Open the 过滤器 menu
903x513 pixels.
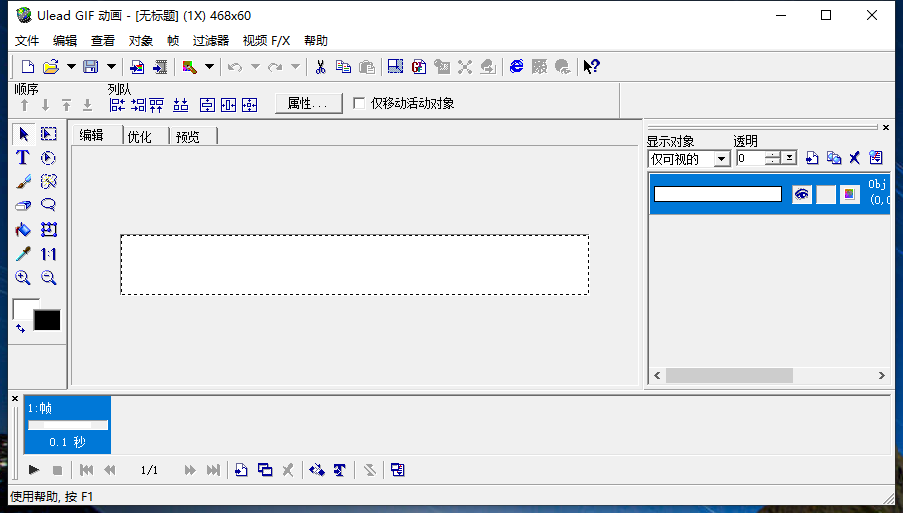[x=211, y=41]
